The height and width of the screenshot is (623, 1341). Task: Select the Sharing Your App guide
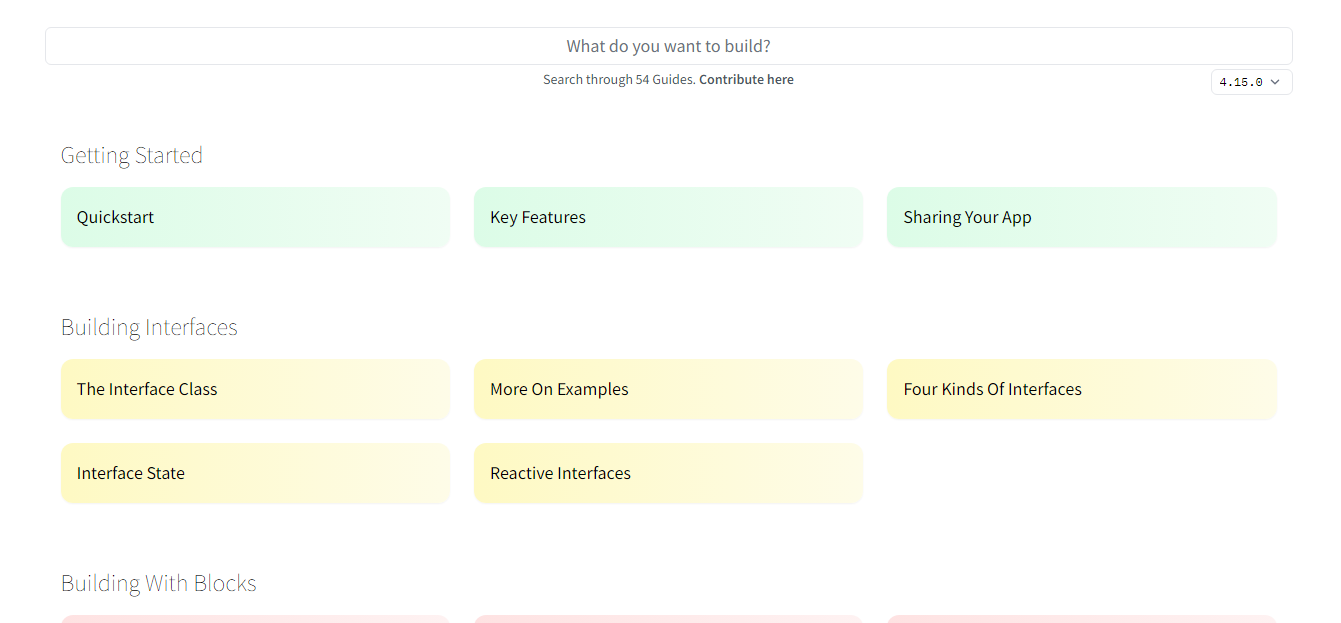(x=1081, y=217)
